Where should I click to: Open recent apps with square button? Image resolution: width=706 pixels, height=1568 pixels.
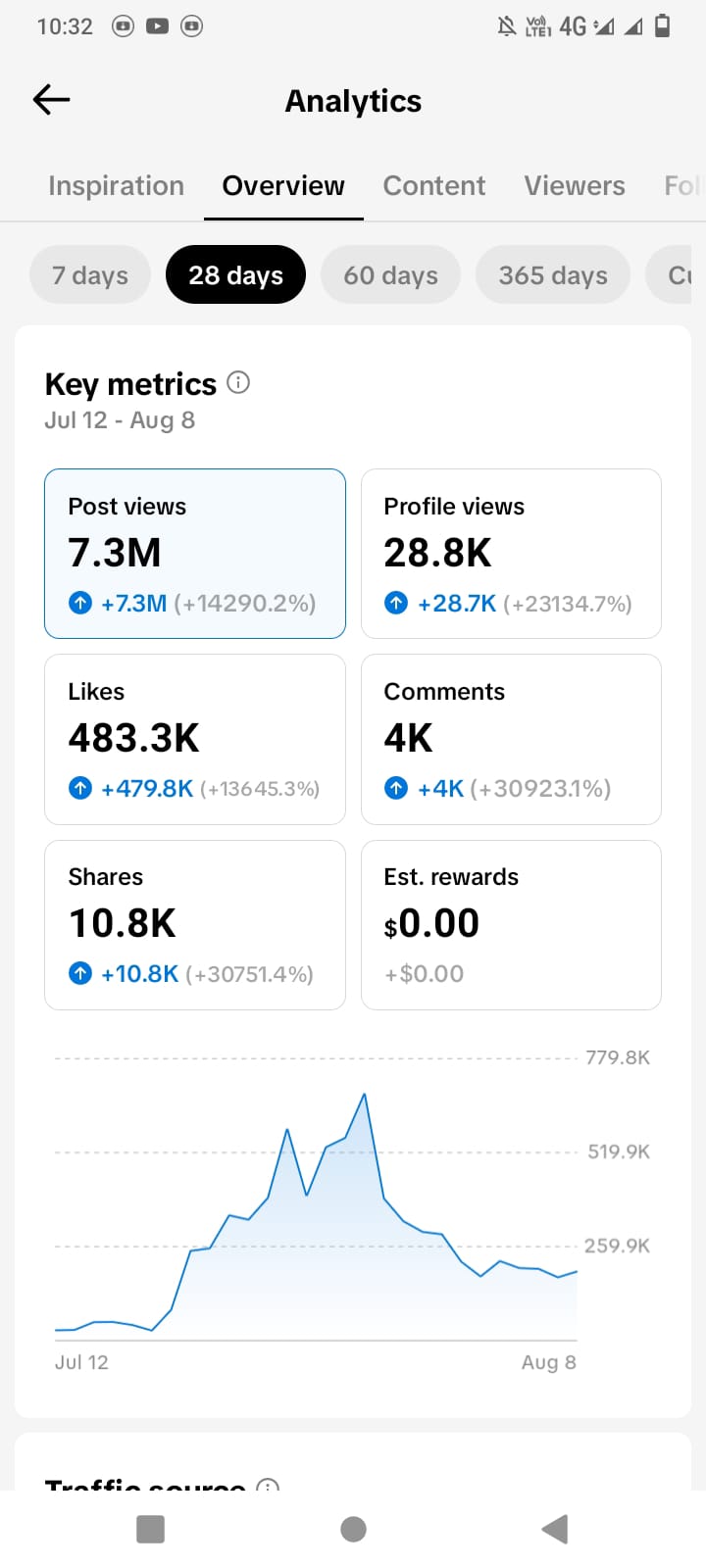pyautogui.click(x=151, y=1529)
